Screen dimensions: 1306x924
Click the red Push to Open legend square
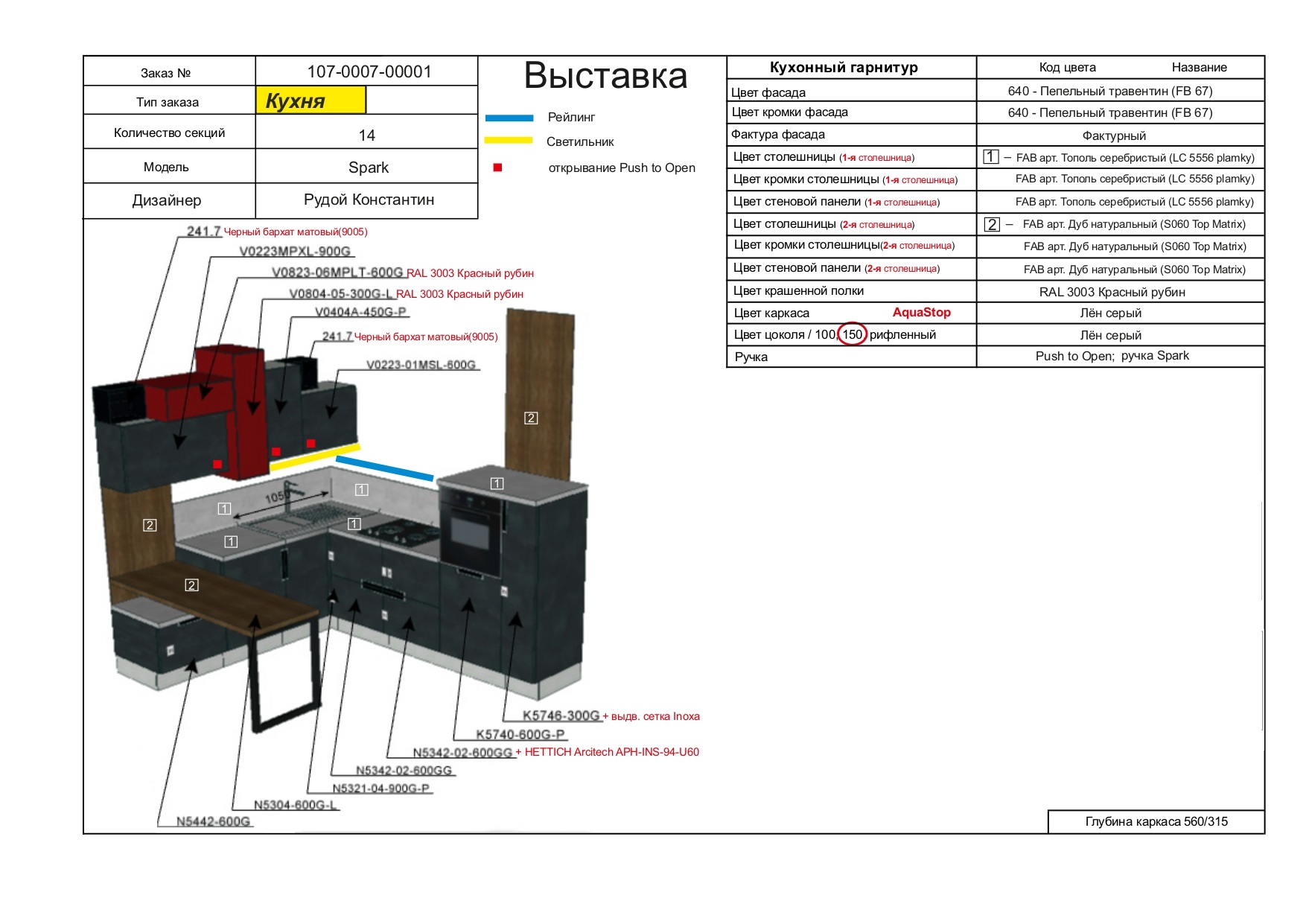497,168
